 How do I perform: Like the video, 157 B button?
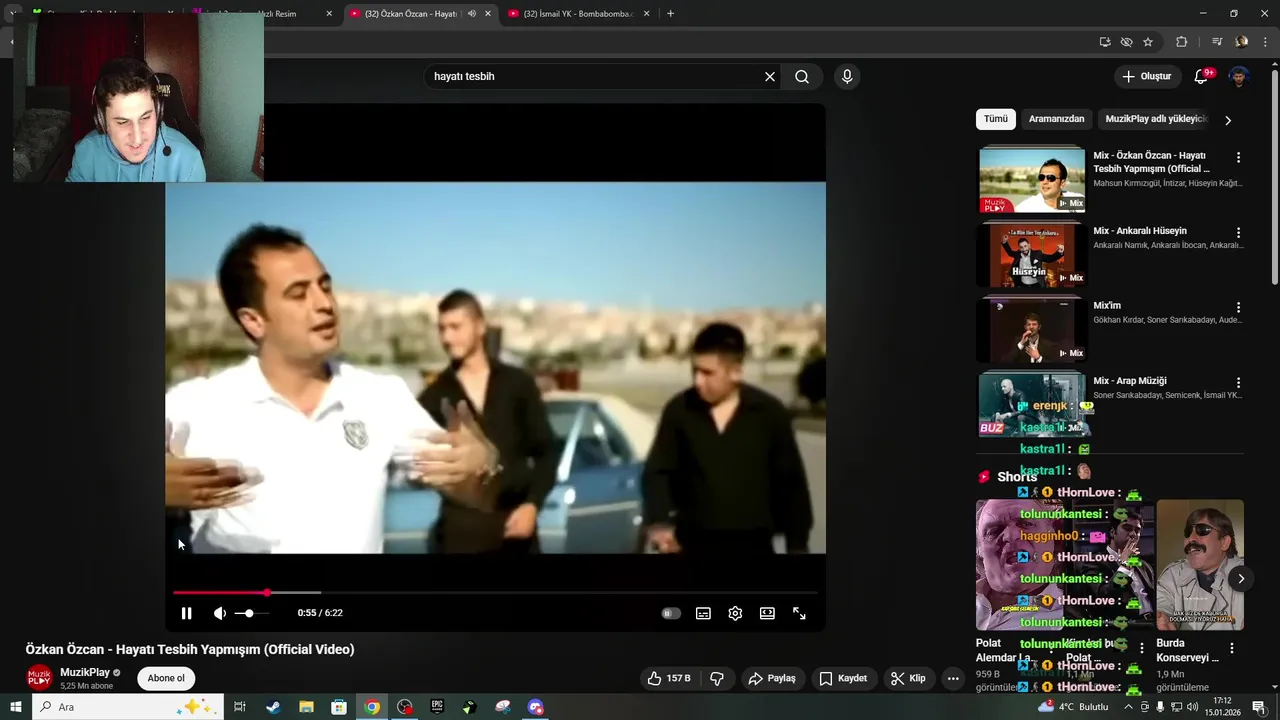[x=669, y=678]
